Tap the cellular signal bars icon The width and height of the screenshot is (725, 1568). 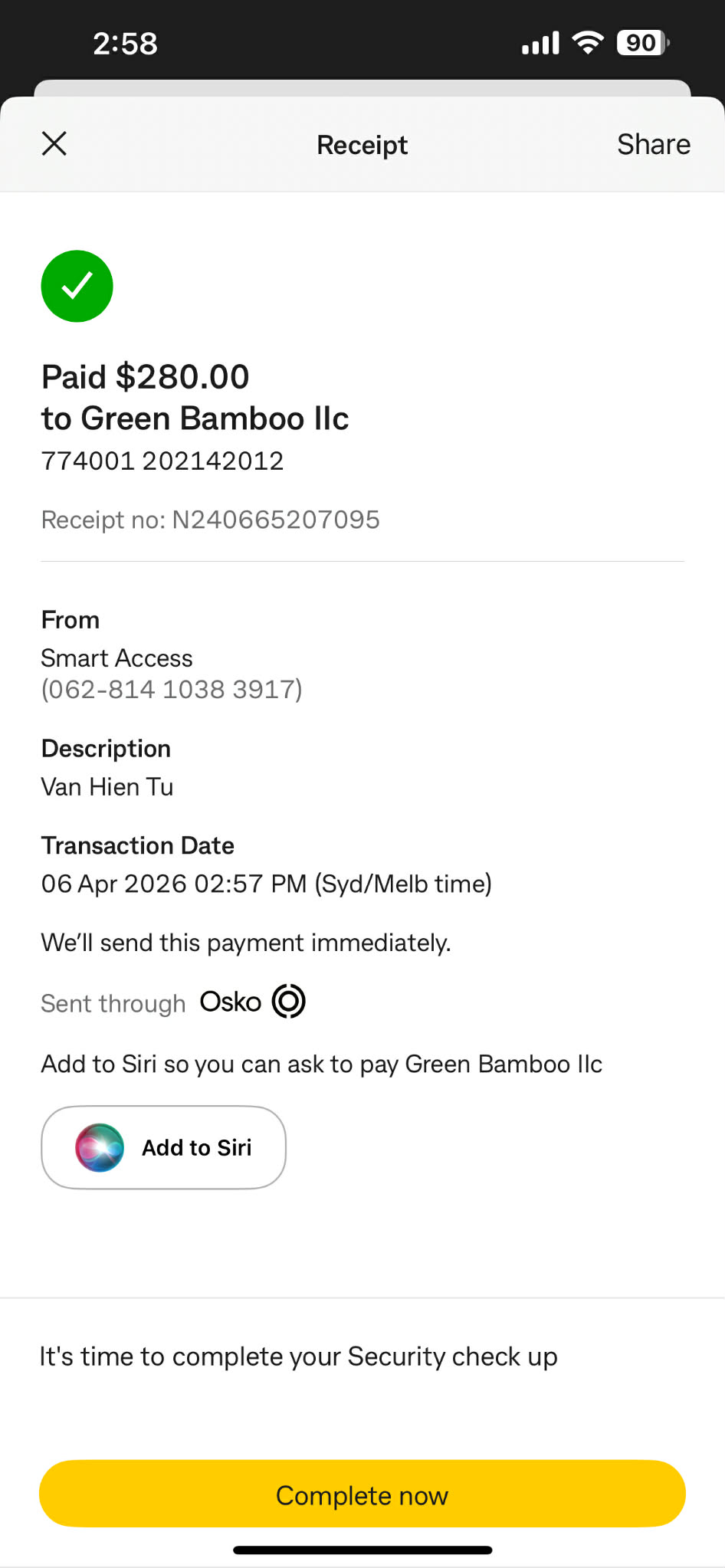540,44
